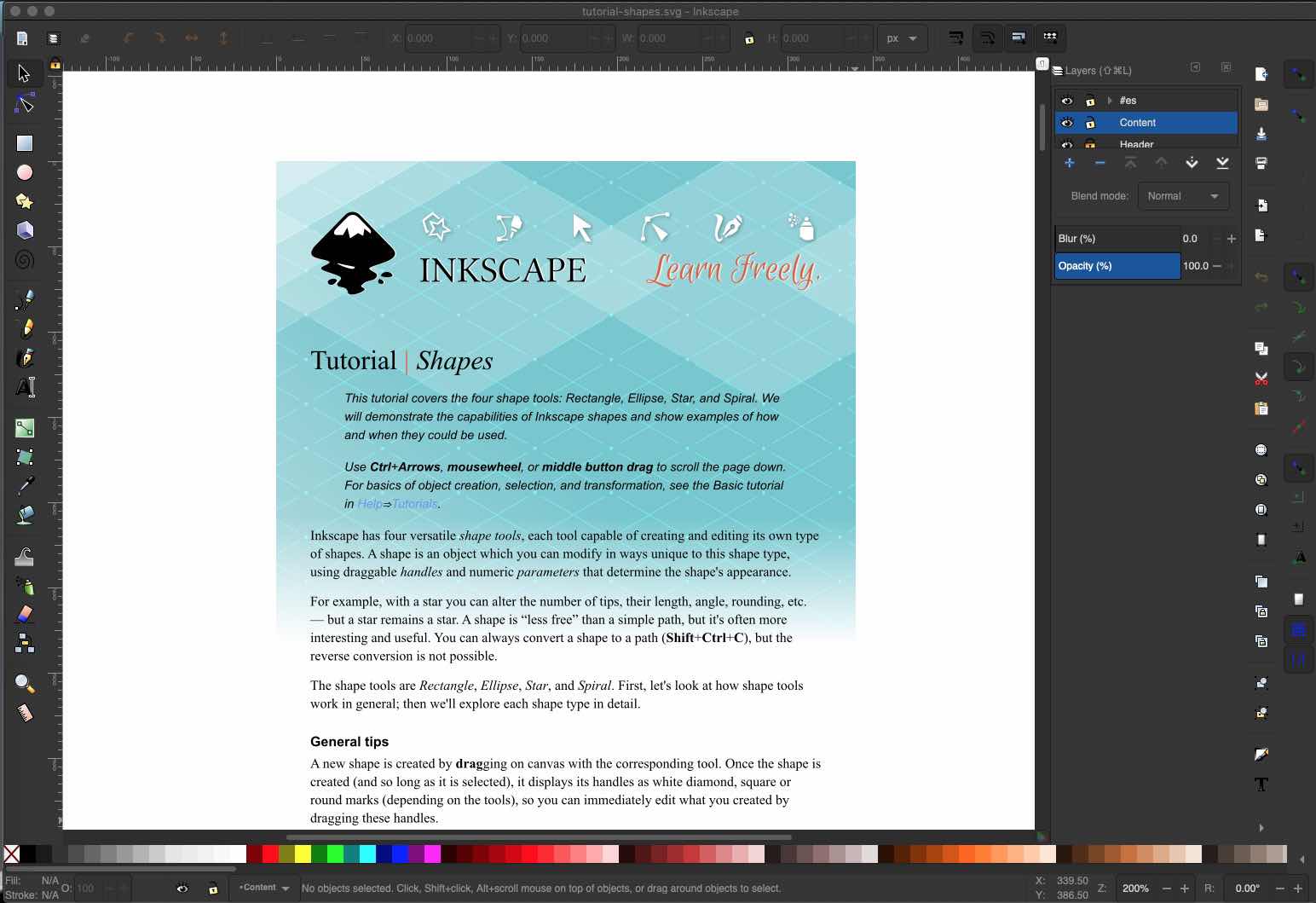Pick the cyan palette swatch
Image resolution: width=1316 pixels, height=903 pixels.
click(x=367, y=854)
